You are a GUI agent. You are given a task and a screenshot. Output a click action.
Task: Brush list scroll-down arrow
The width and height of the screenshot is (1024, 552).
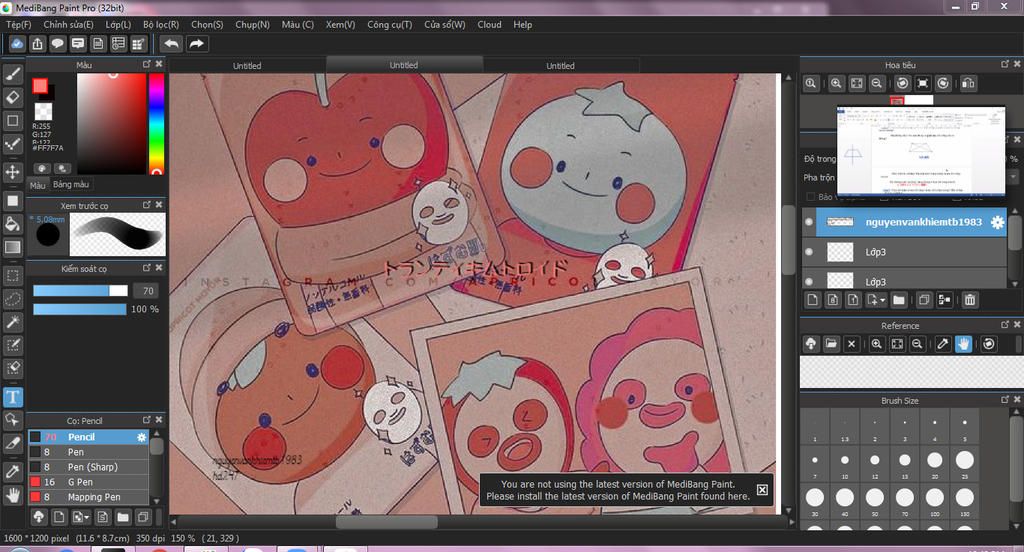pos(156,501)
